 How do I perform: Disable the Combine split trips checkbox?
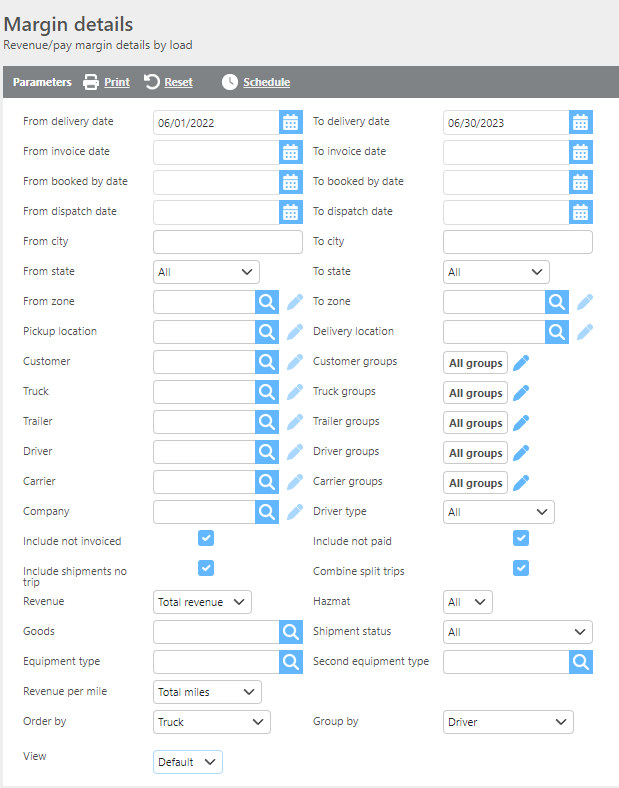tap(521, 568)
